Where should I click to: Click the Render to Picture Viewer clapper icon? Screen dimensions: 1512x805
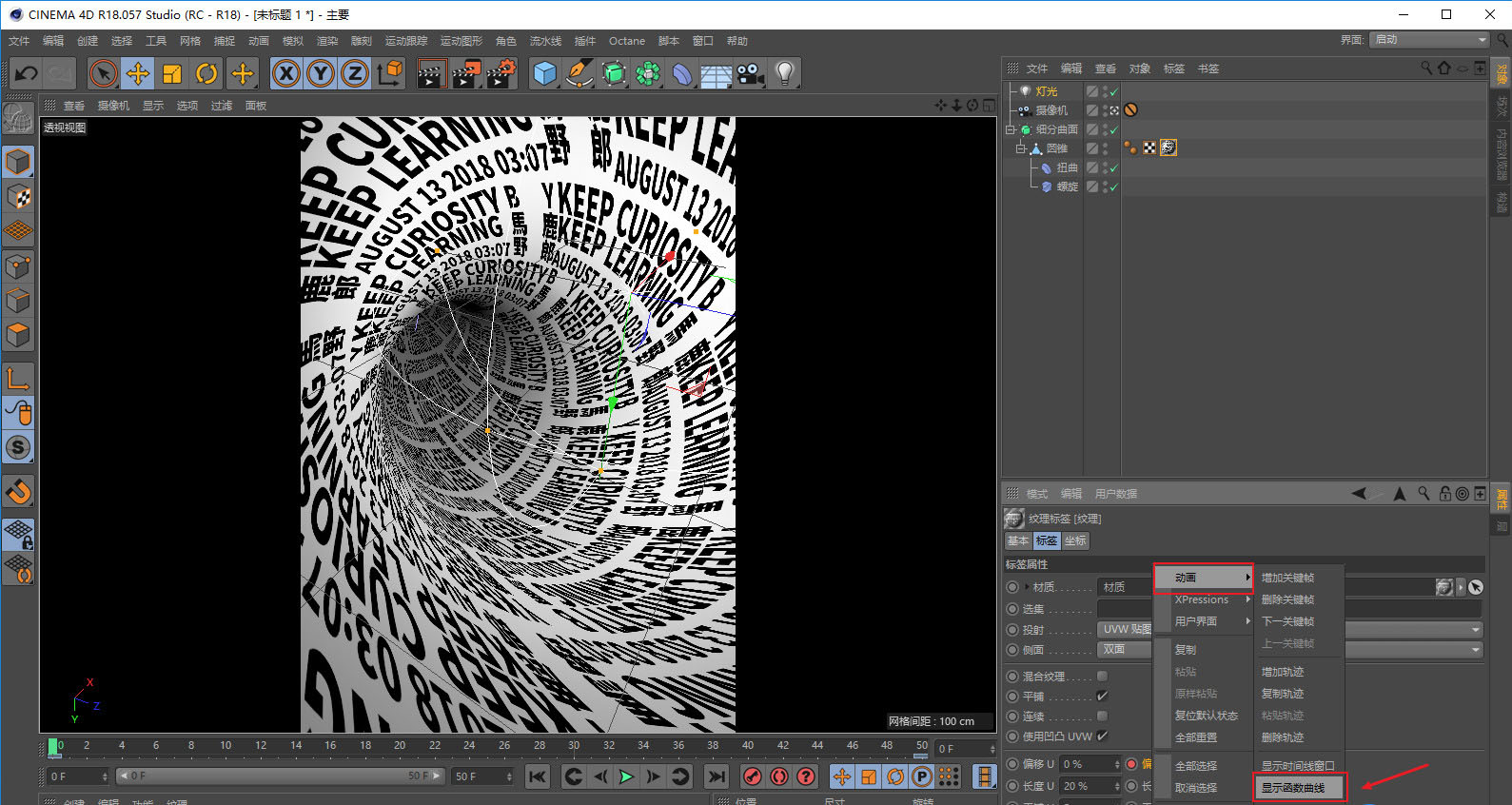[466, 73]
